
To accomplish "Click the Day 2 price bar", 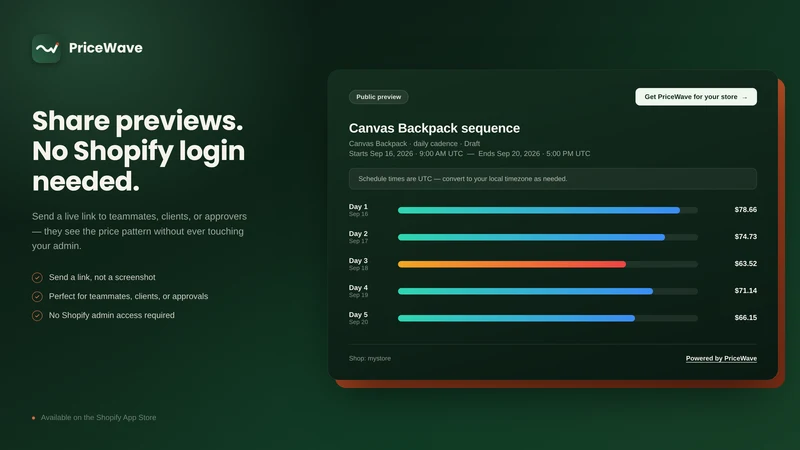I will 547,237.
